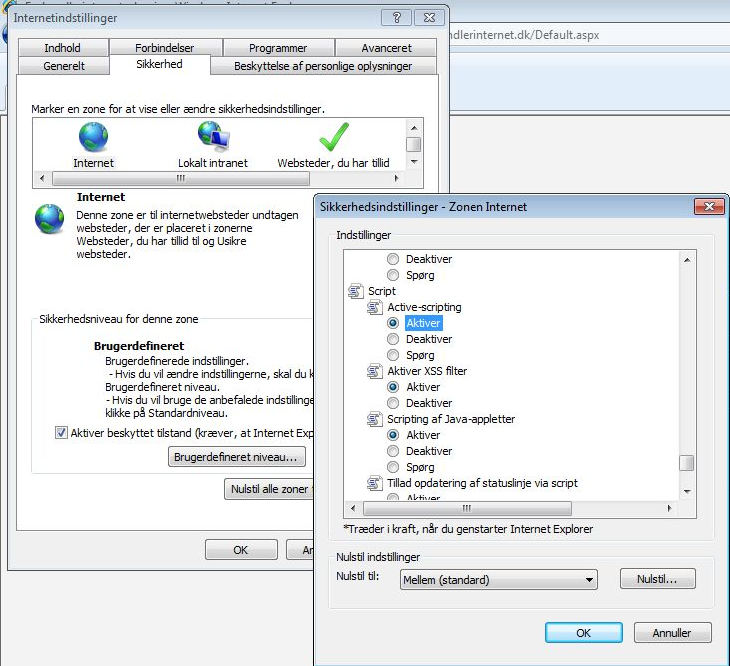Toggle Aktiver beskyttet tilstand checkbox

pos(61,433)
